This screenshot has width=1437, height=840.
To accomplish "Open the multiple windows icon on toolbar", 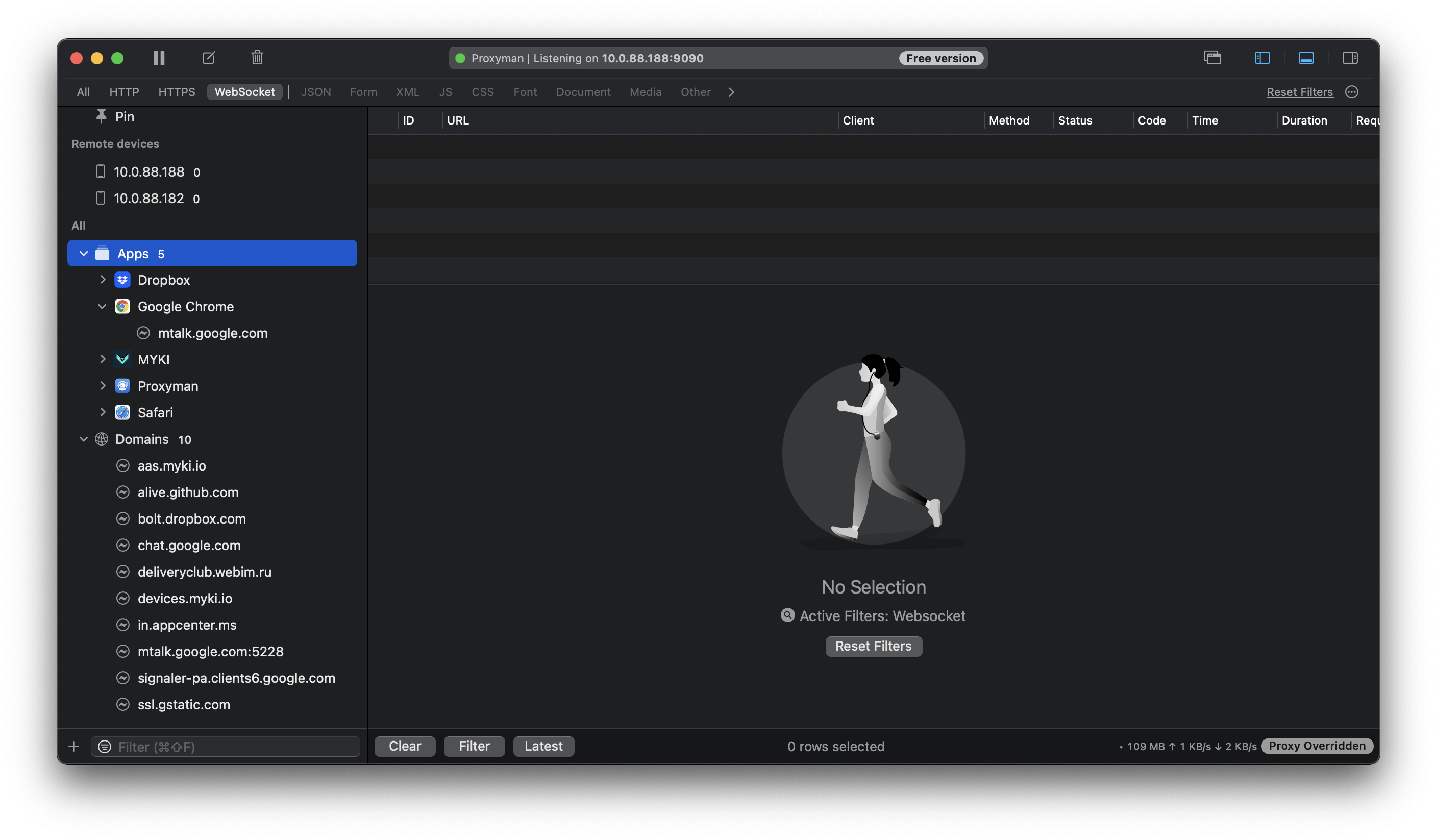I will pyautogui.click(x=1212, y=58).
